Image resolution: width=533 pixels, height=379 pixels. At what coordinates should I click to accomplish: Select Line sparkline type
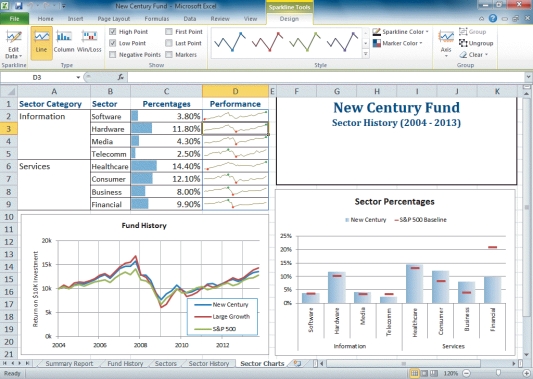point(41,44)
